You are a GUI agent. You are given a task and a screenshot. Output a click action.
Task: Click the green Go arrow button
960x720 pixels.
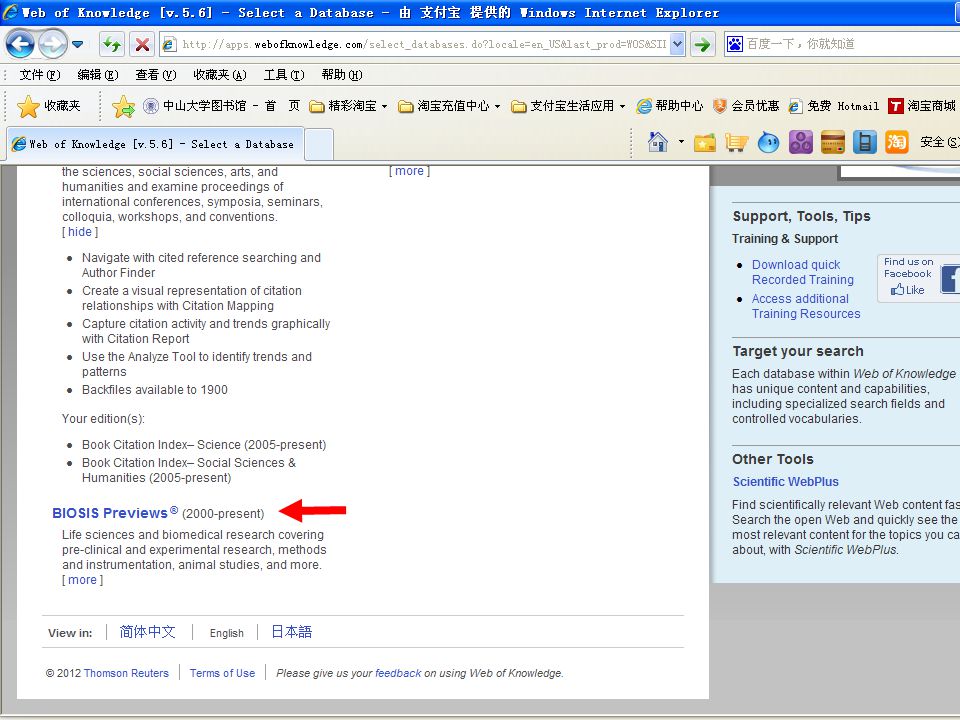click(x=702, y=44)
